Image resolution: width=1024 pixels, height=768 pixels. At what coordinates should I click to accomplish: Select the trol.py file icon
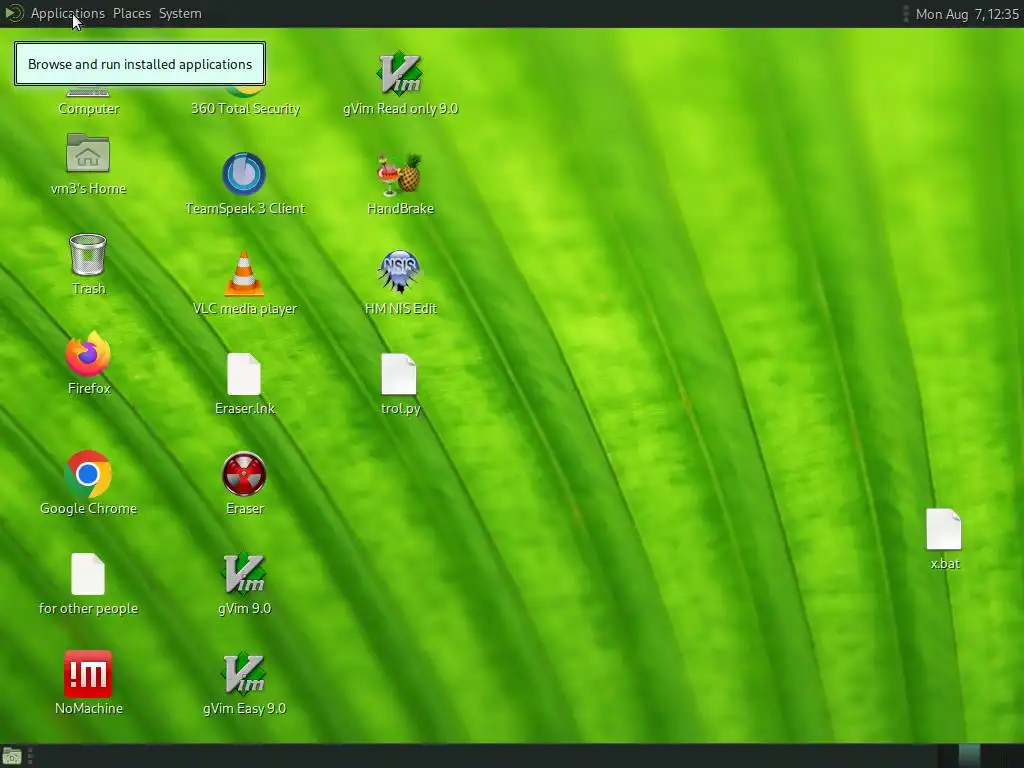coord(398,374)
